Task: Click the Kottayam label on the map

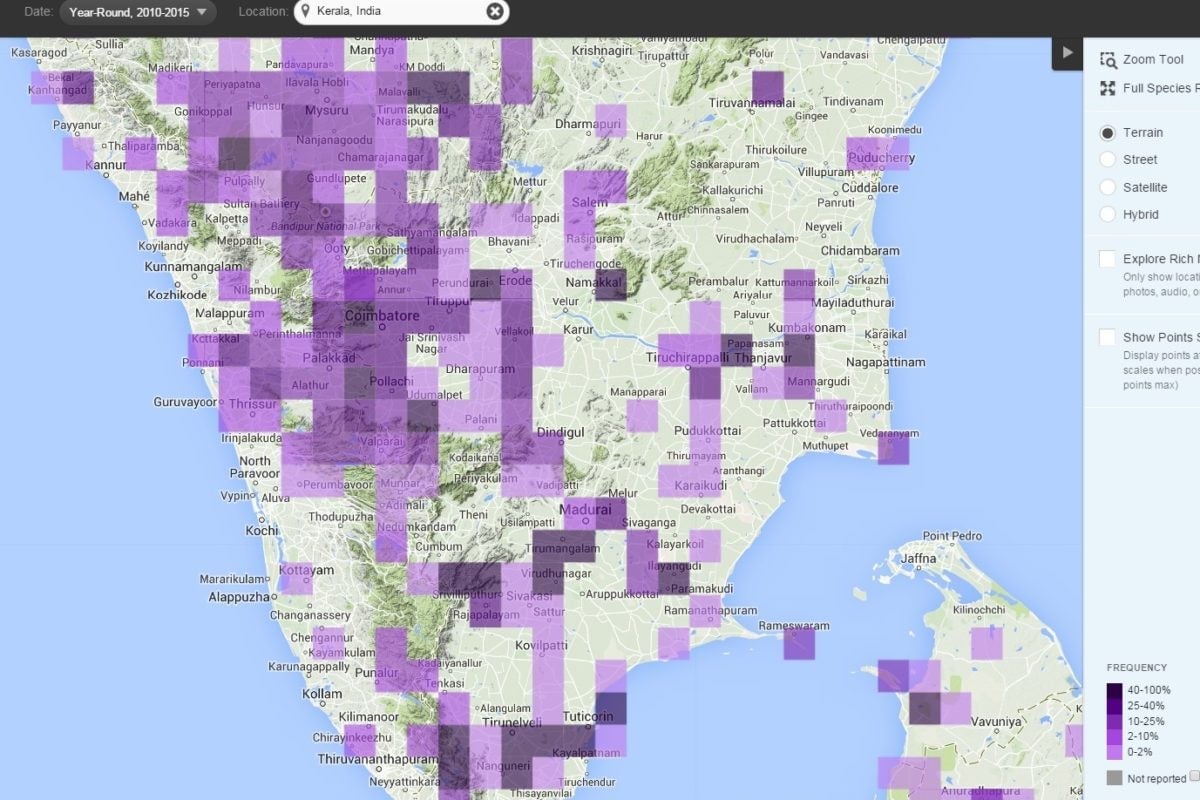Action: [x=305, y=570]
